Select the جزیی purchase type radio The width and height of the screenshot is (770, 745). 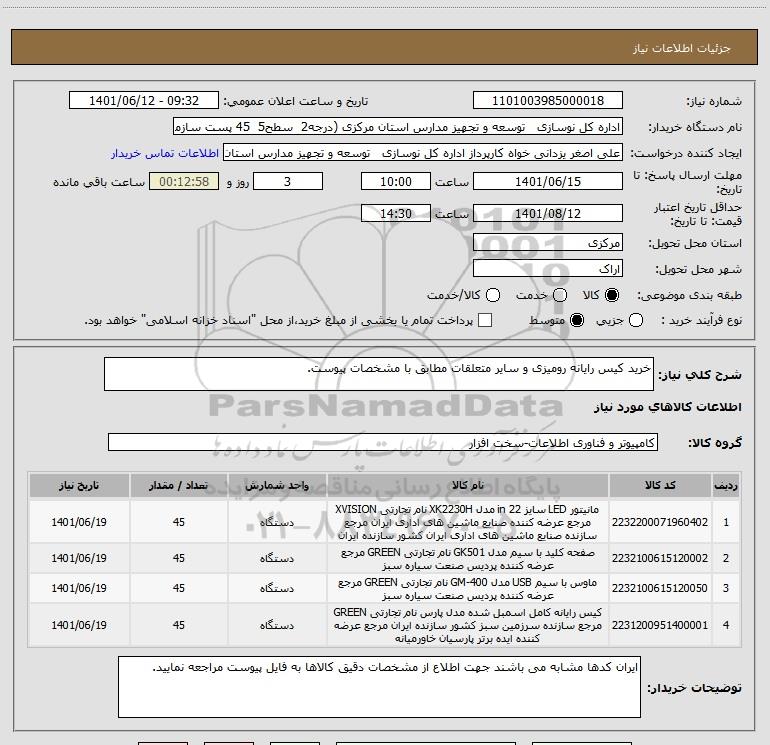point(635,320)
